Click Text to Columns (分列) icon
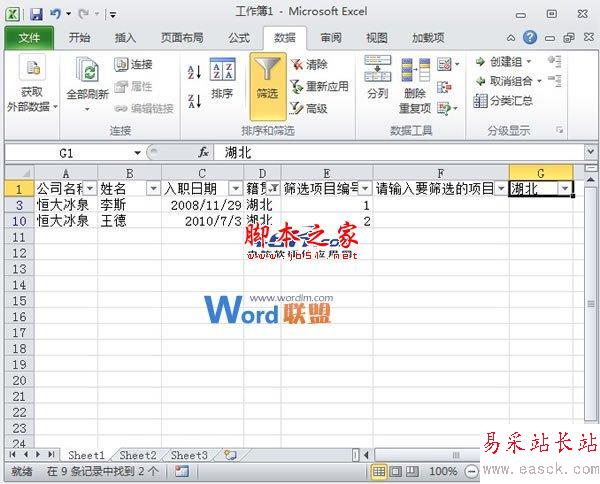600x484 pixels. coord(378,69)
